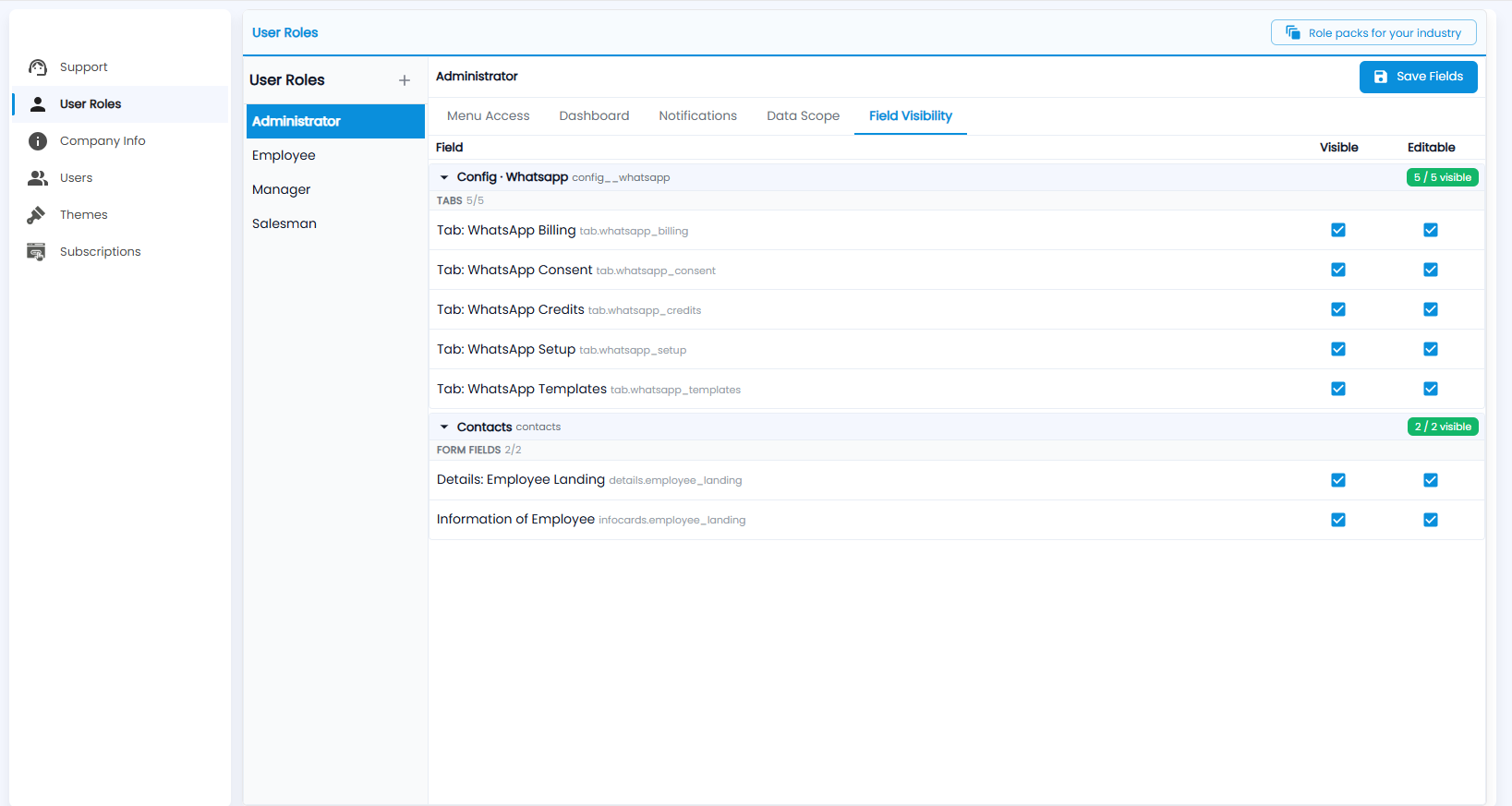Collapse the Config · Whatsapp section arrow
The image size is (1512, 806).
(444, 177)
